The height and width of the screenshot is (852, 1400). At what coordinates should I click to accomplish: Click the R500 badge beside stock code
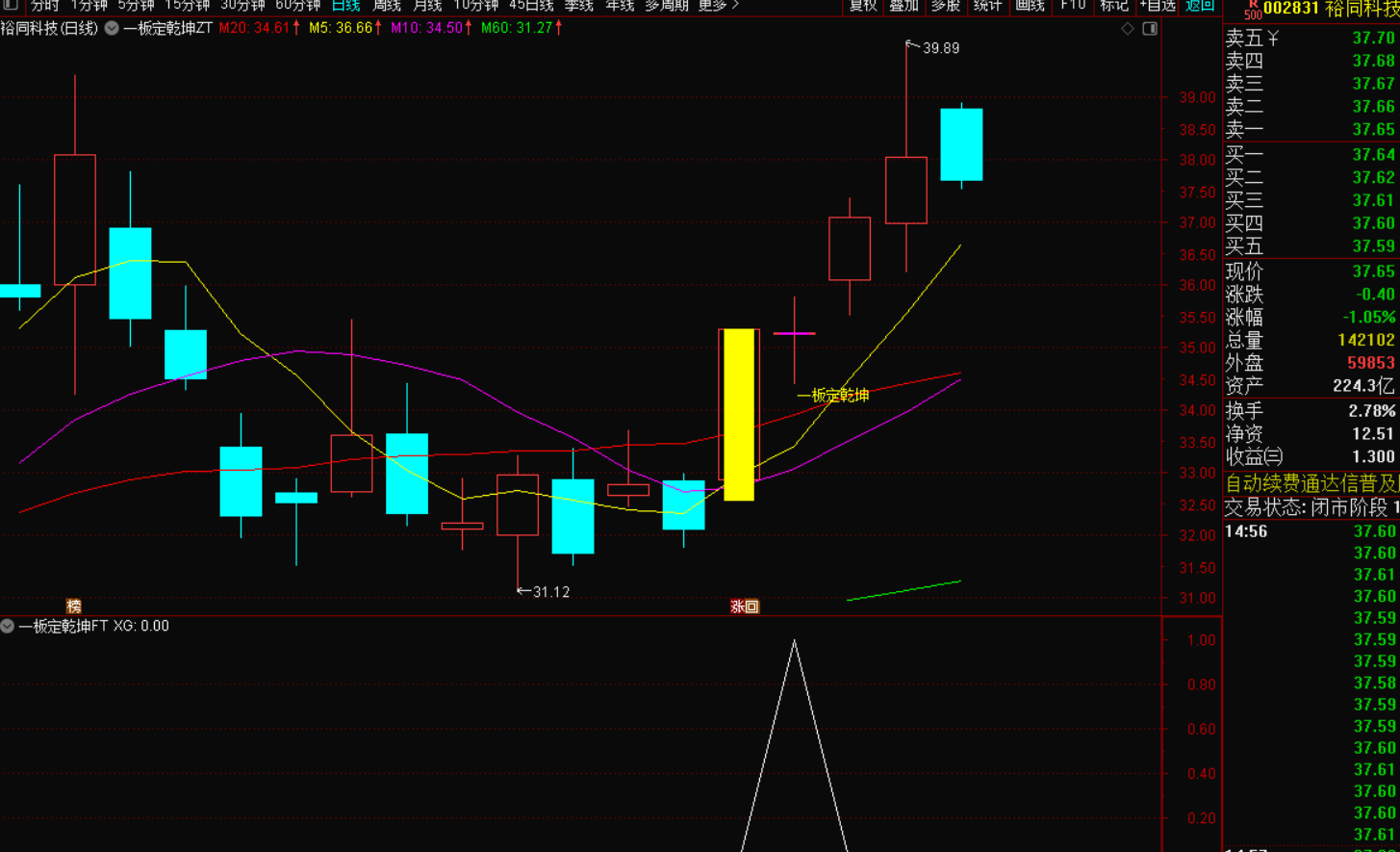(x=1252, y=10)
